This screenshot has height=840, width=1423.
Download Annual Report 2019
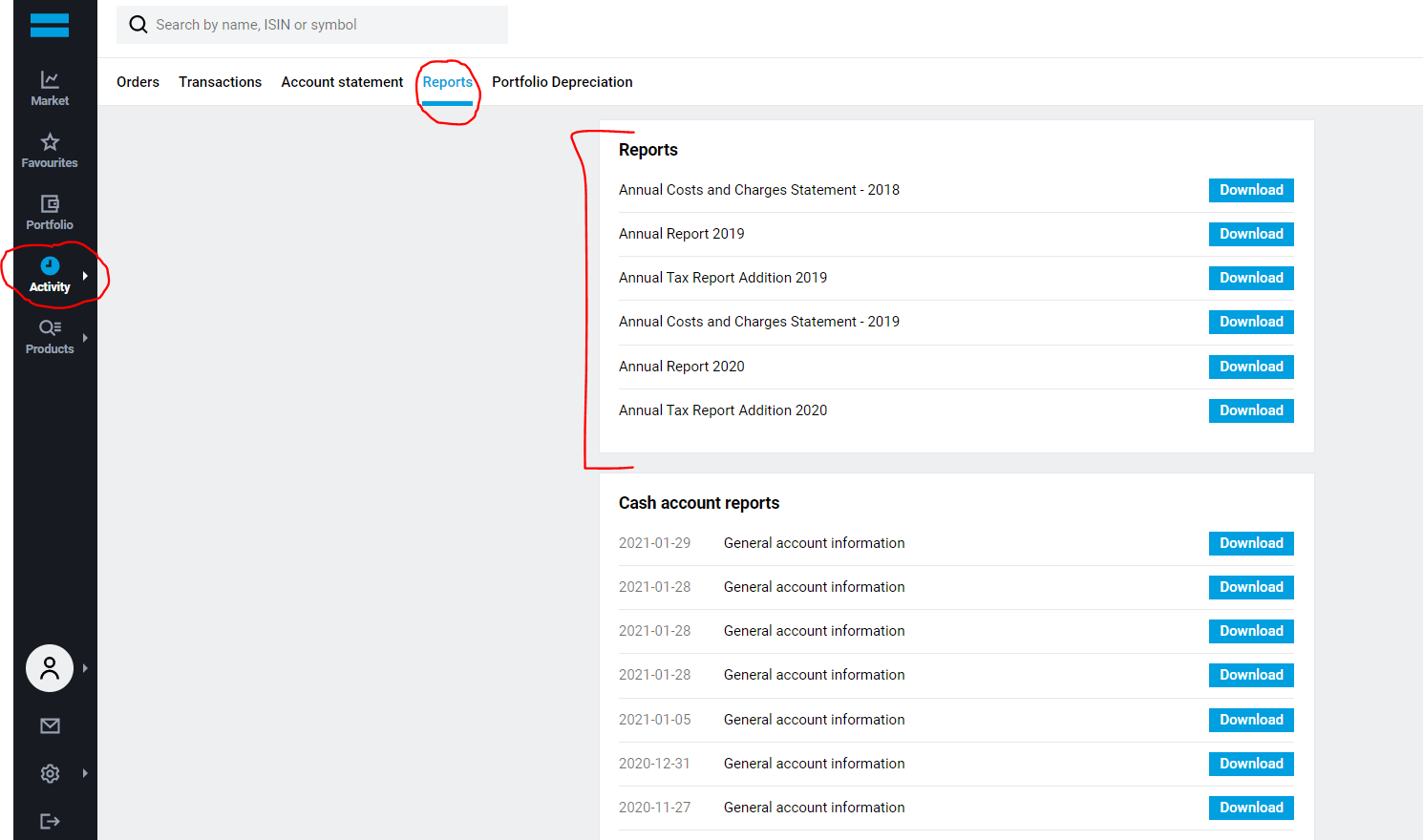[1251, 234]
